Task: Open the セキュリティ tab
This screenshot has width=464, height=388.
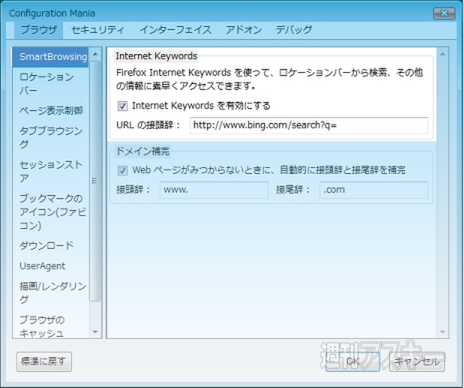Action: click(x=98, y=30)
